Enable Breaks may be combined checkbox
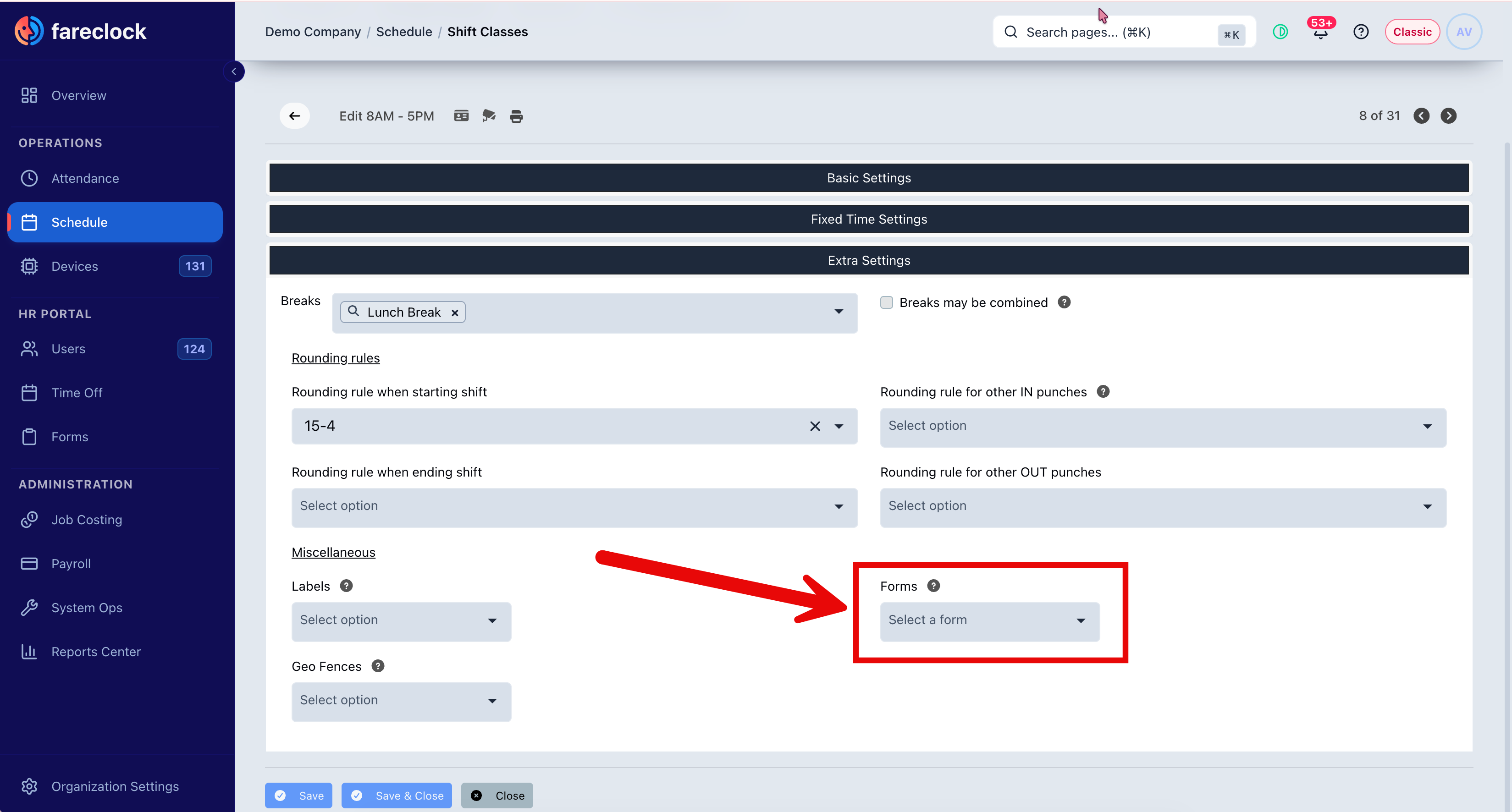This screenshot has width=1512, height=812. tap(886, 302)
